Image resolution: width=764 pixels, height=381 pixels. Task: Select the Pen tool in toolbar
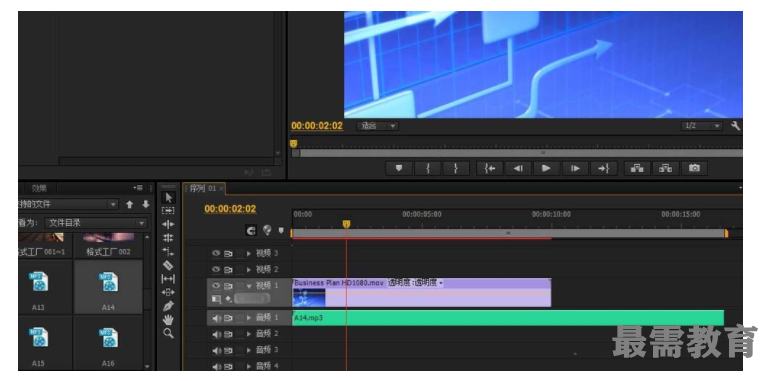tap(168, 306)
